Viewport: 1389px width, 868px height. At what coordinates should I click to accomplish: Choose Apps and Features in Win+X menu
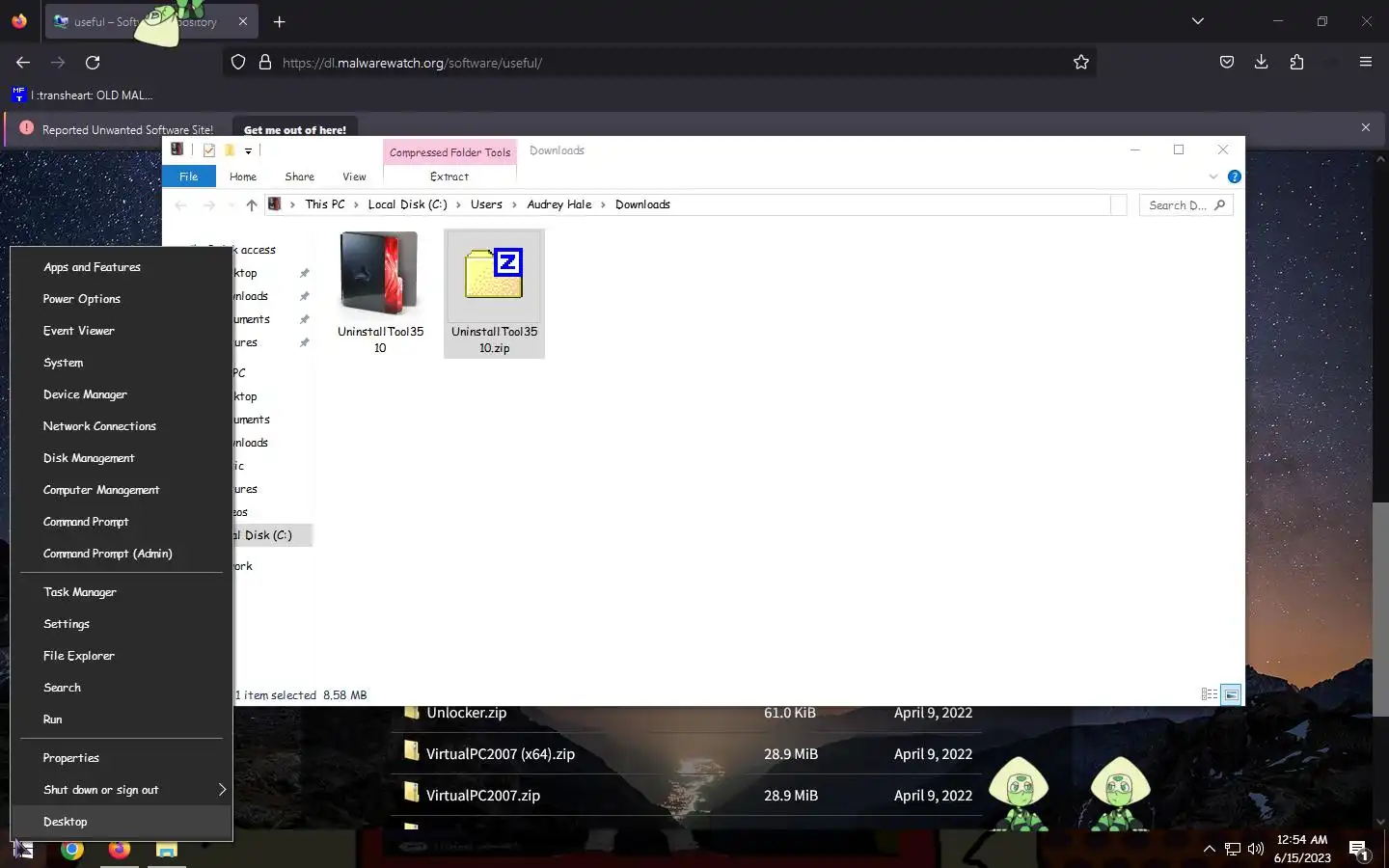122,267
